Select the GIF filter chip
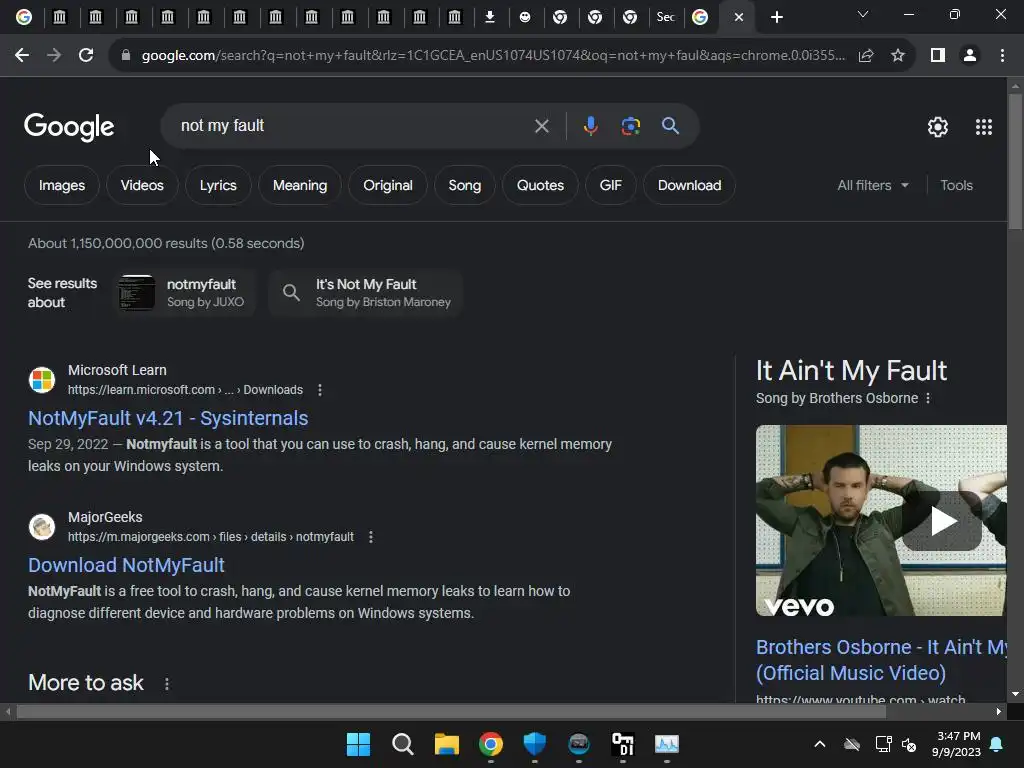The height and width of the screenshot is (768, 1024). click(611, 185)
